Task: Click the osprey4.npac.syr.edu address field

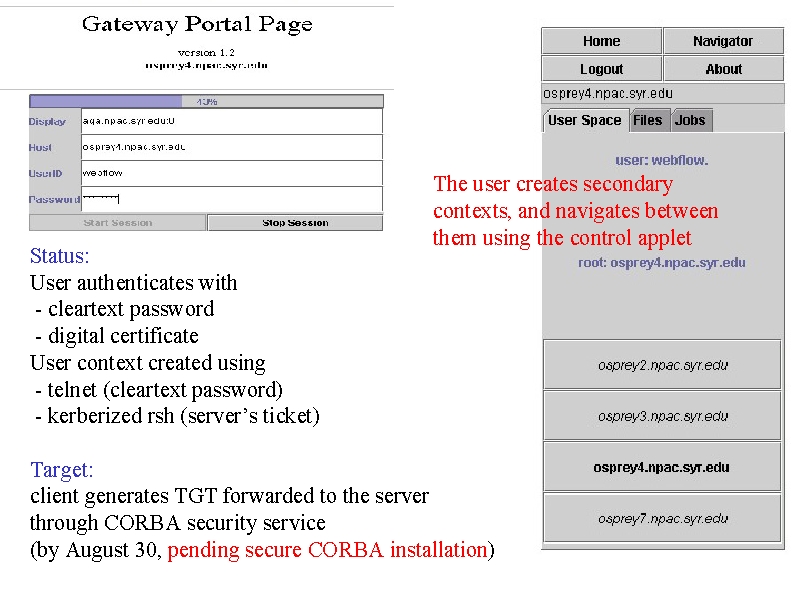Action: click(x=663, y=94)
